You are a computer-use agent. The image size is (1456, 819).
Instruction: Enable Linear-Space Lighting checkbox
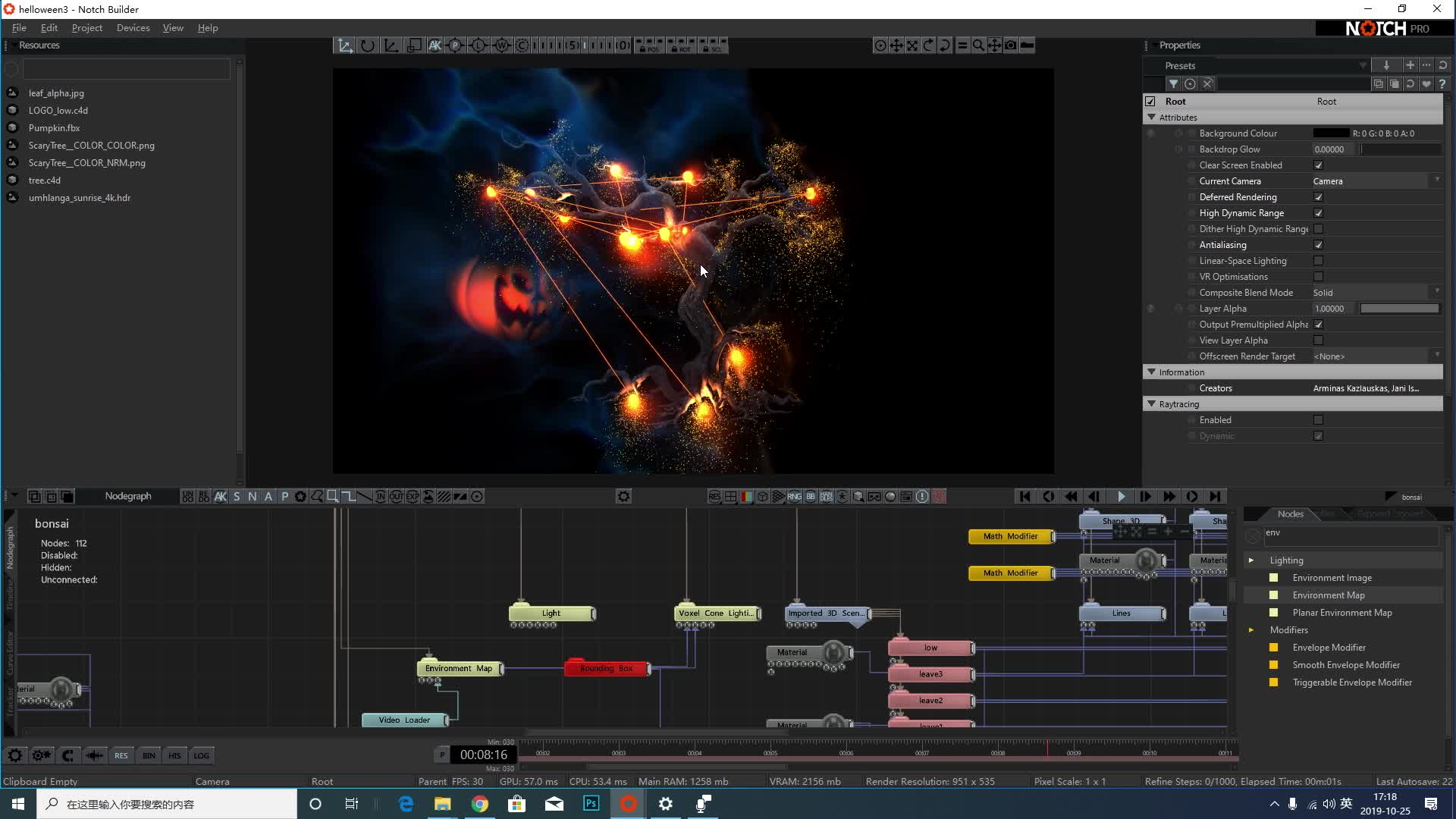tap(1318, 261)
